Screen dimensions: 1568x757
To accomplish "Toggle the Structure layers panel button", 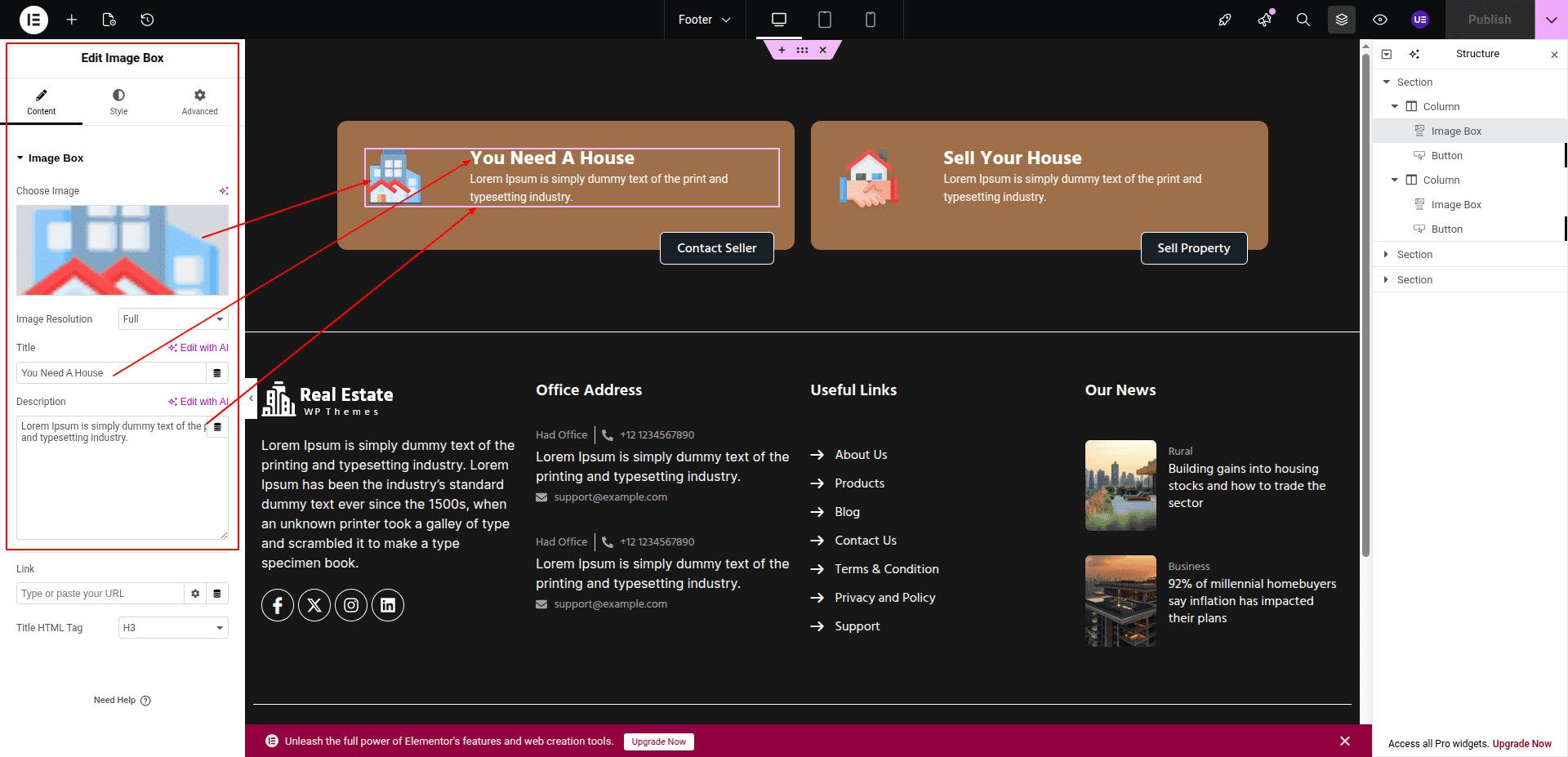I will pyautogui.click(x=1341, y=20).
